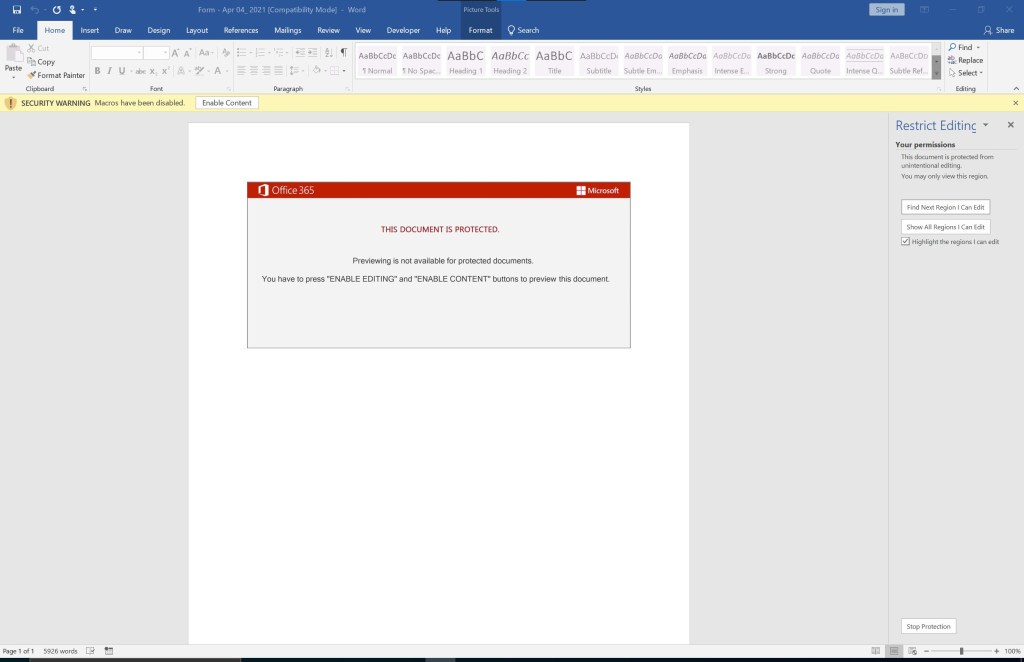Click the Save icon in title bar
Image resolution: width=1024 pixels, height=662 pixels.
pyautogui.click(x=17, y=9)
